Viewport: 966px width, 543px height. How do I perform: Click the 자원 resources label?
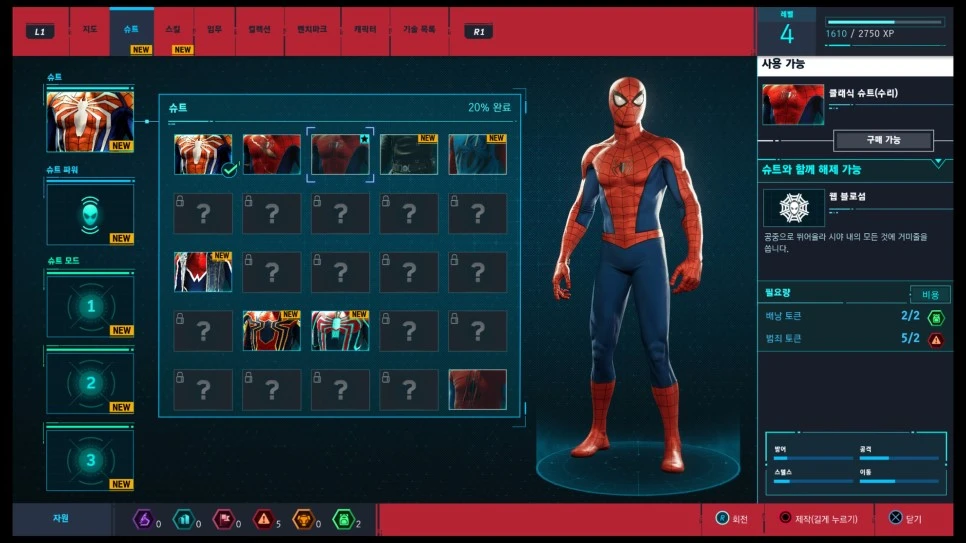60,518
